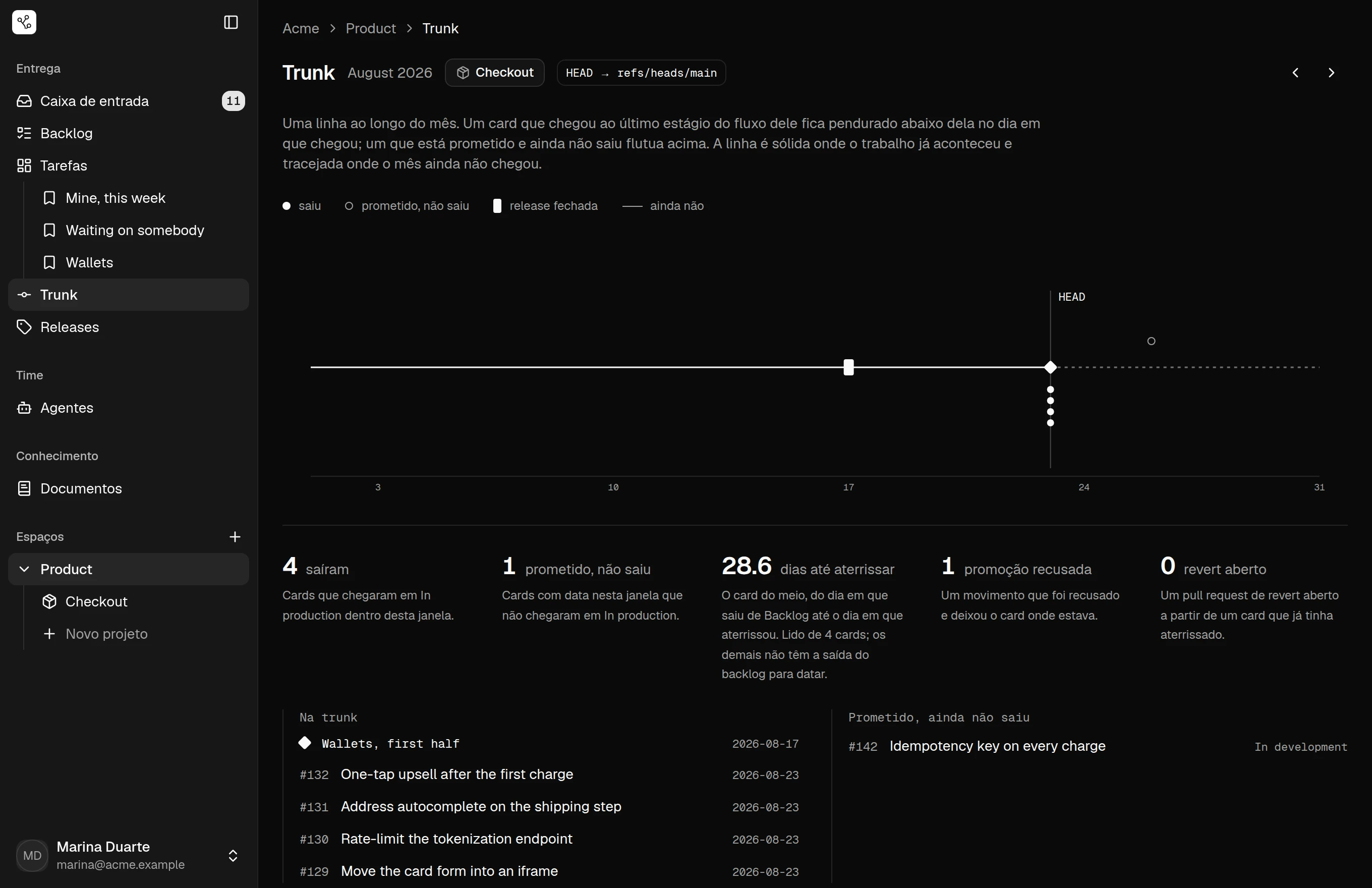Click the Documentos page icon
1372x888 pixels.
[24, 488]
